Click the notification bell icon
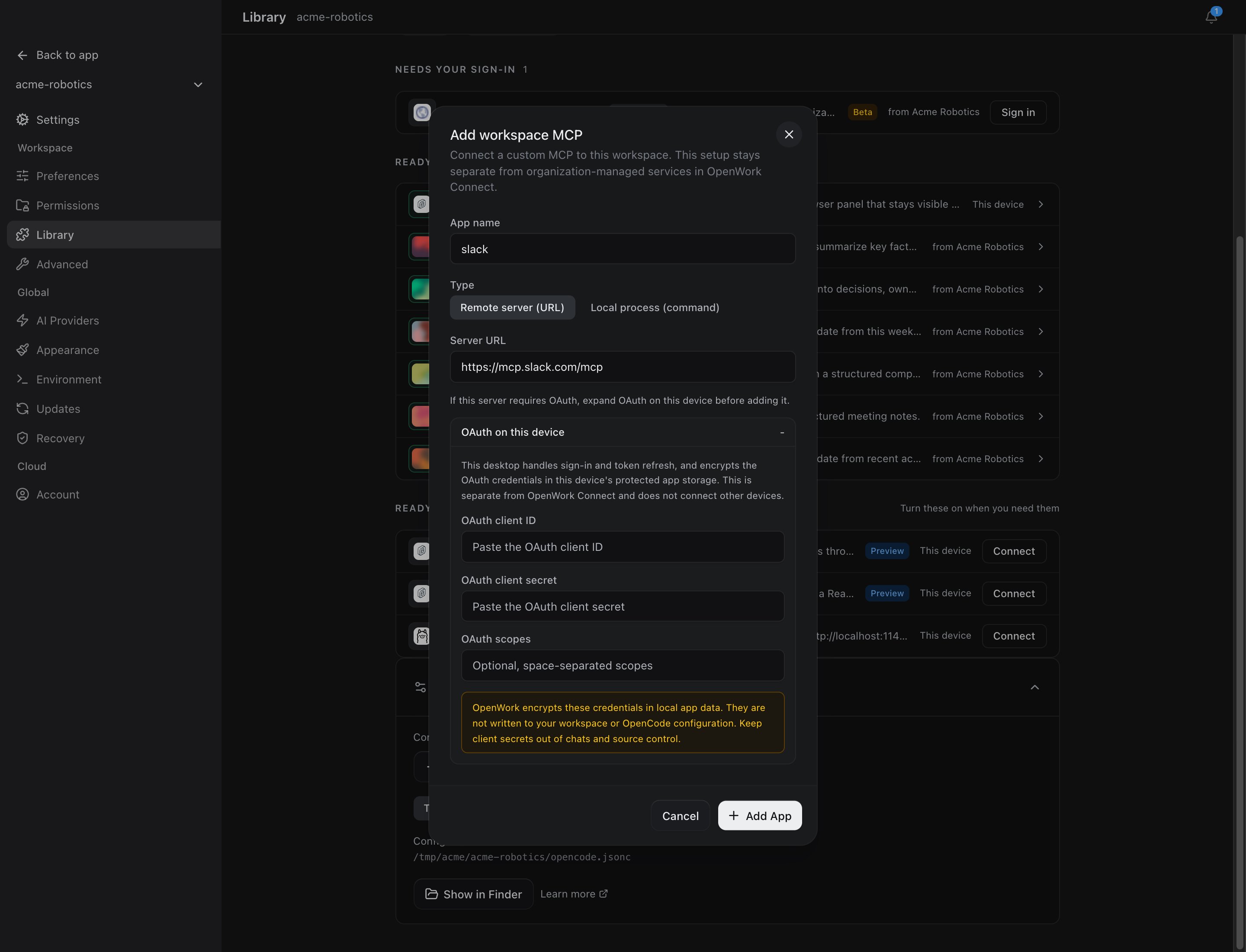1246x952 pixels. pos(1211,17)
